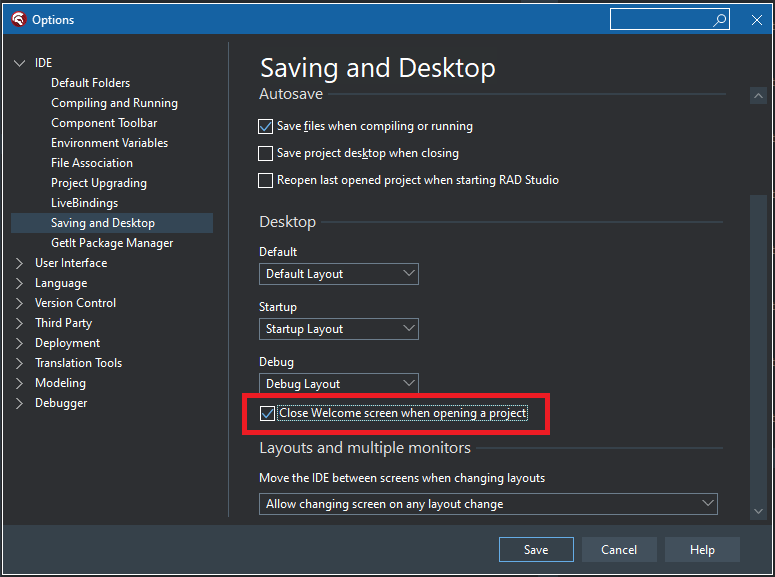Click the IDE category label
Screen dimensions: 775x577
43,63
